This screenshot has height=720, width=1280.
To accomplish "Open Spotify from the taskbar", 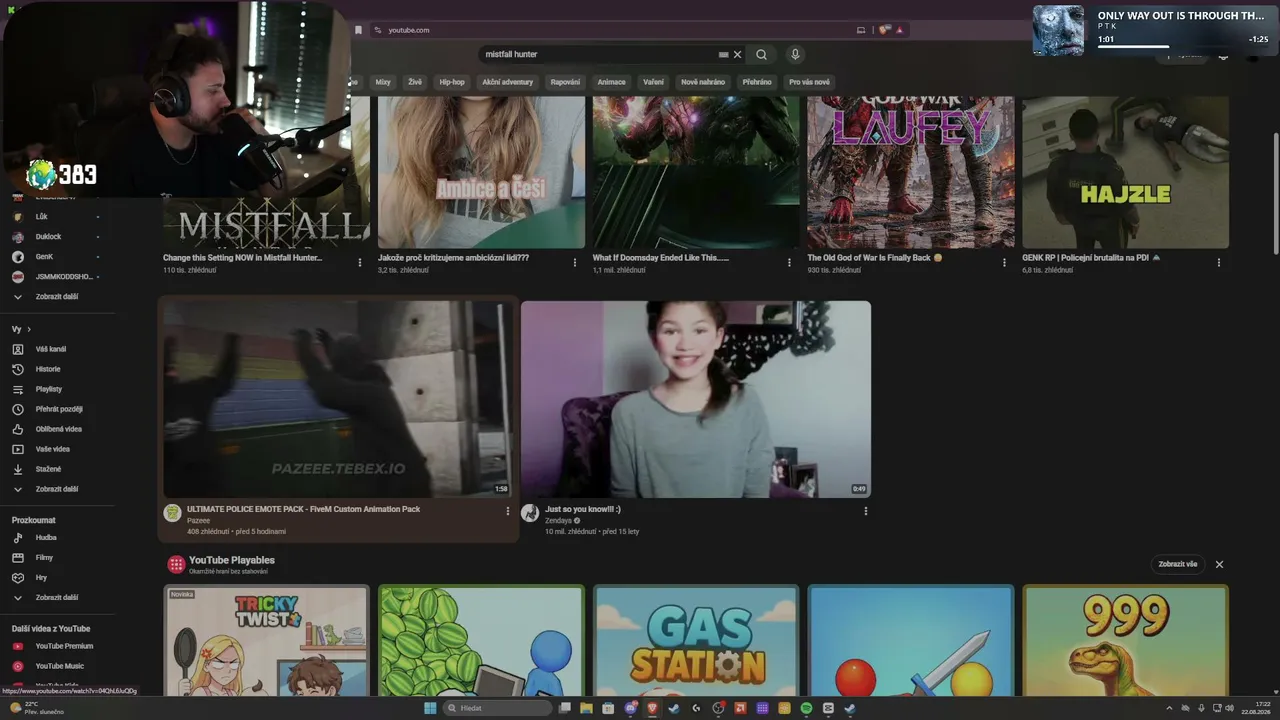I will pyautogui.click(x=806, y=708).
